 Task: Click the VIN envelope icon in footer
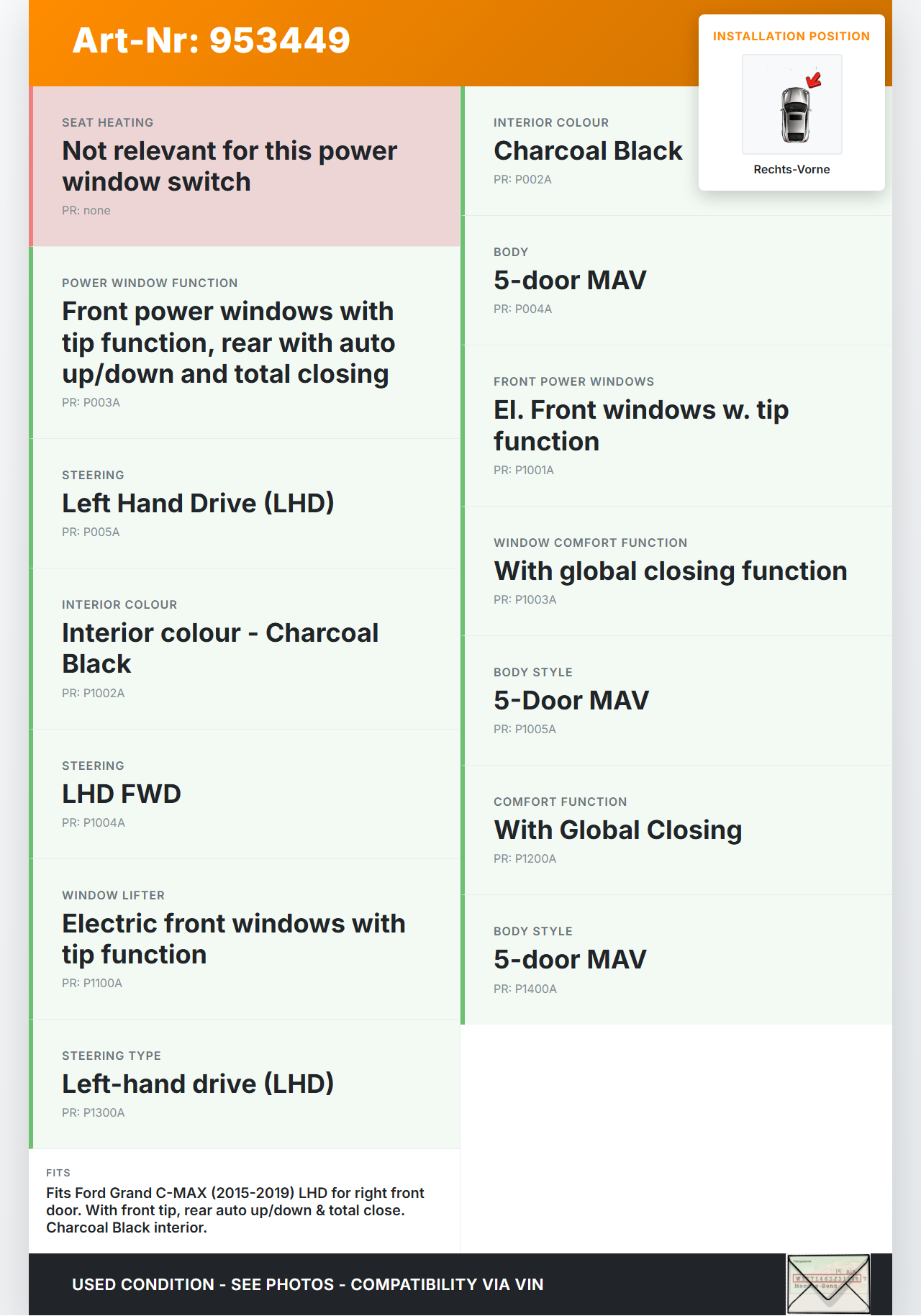pyautogui.click(x=828, y=1284)
